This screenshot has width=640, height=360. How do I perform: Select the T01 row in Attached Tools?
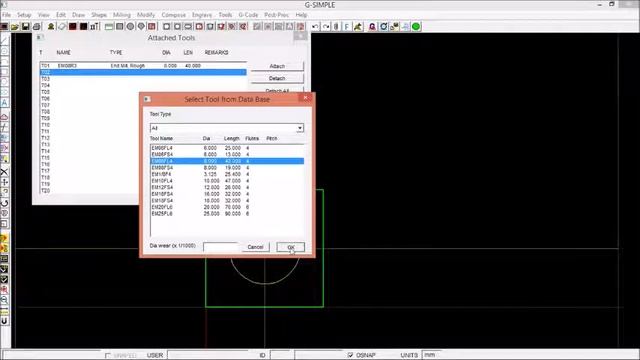(143, 66)
